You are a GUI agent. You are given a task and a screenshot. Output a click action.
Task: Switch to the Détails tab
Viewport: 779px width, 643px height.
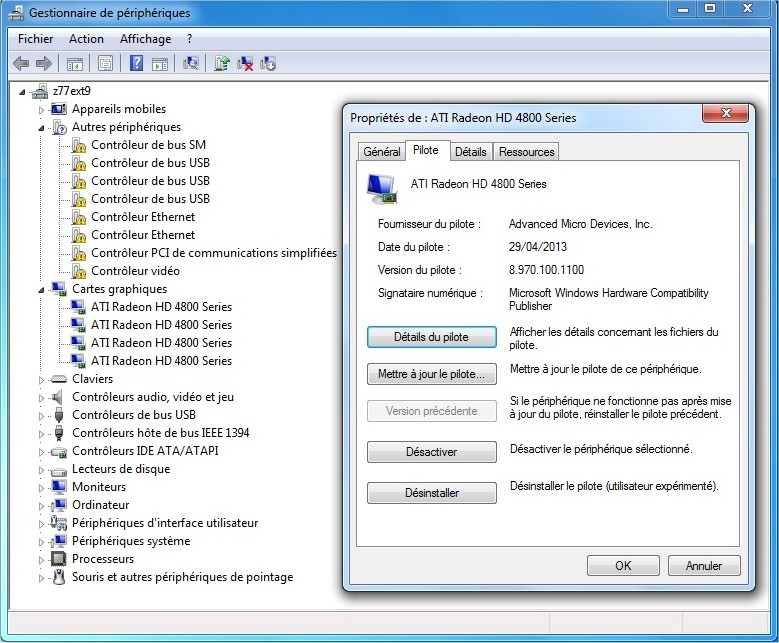pos(470,152)
